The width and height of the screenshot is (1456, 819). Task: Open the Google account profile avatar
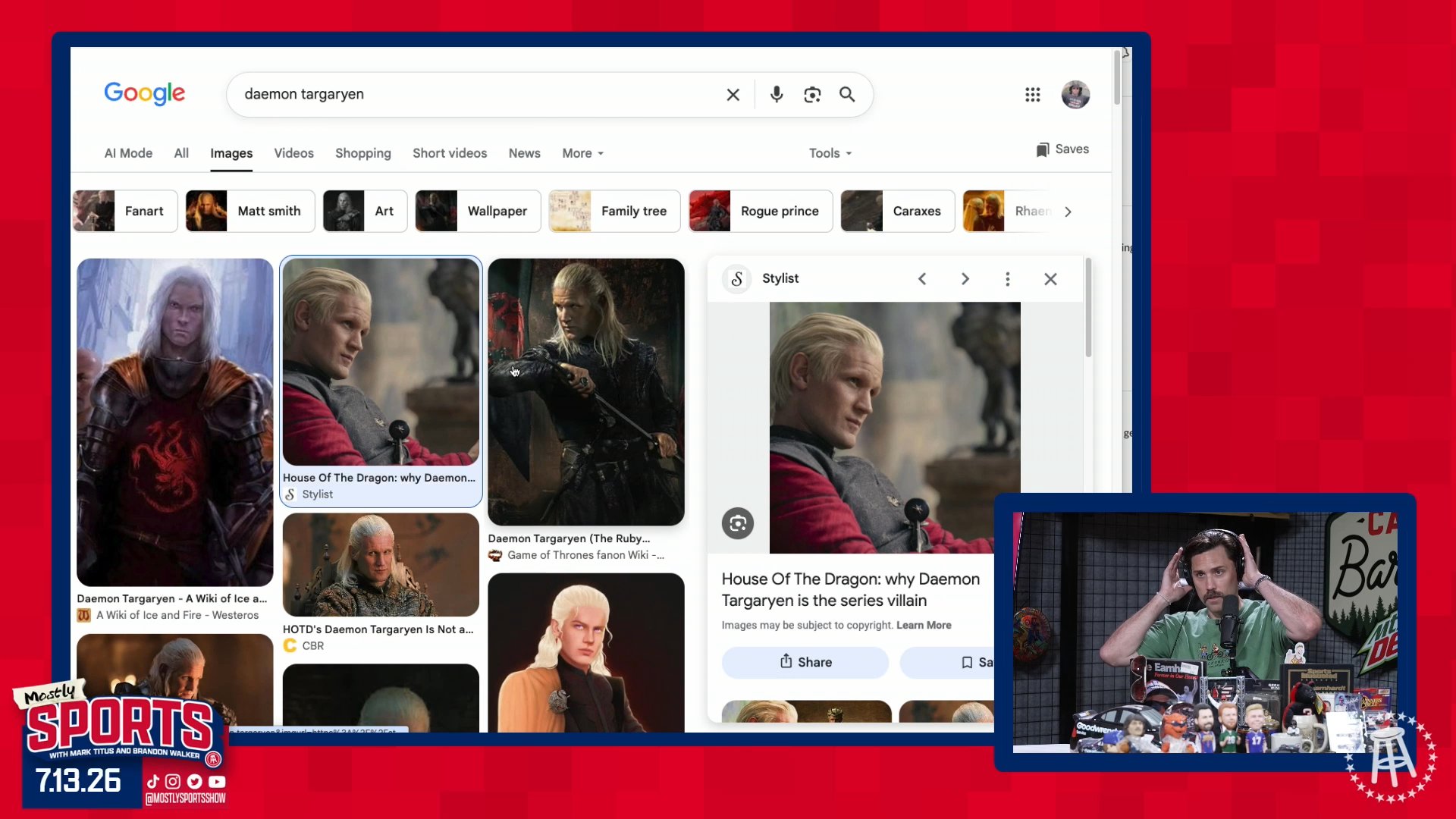coord(1075,95)
